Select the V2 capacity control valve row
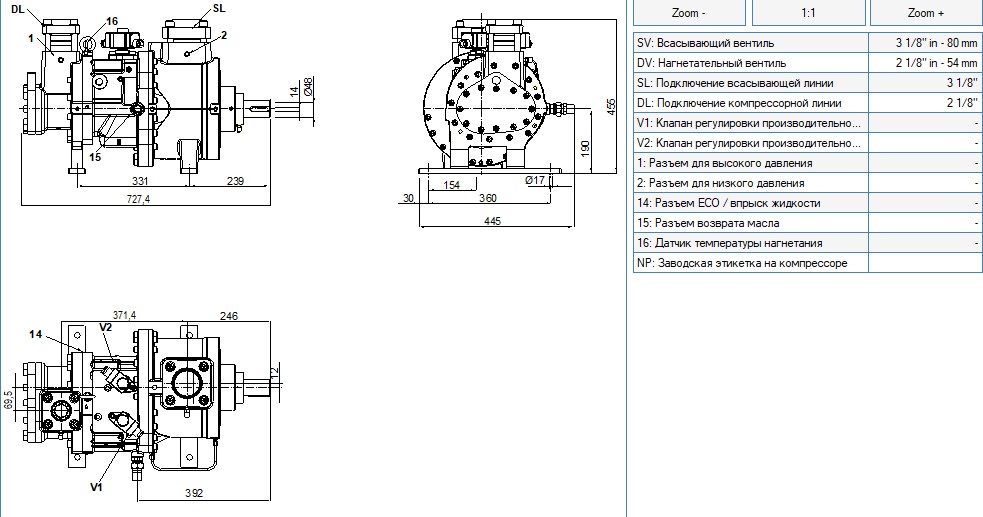 (807, 144)
